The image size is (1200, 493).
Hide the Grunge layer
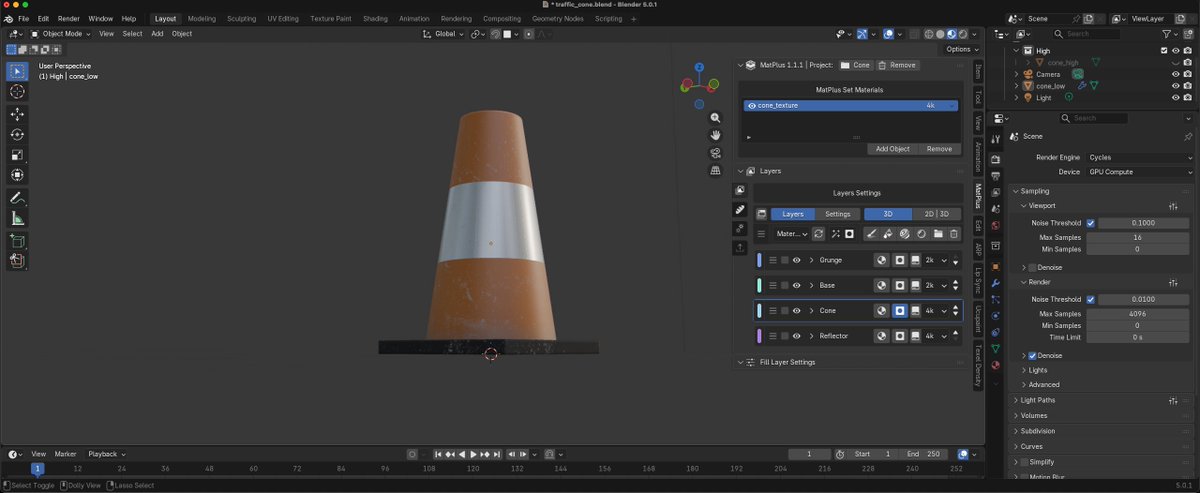pyautogui.click(x=797, y=260)
